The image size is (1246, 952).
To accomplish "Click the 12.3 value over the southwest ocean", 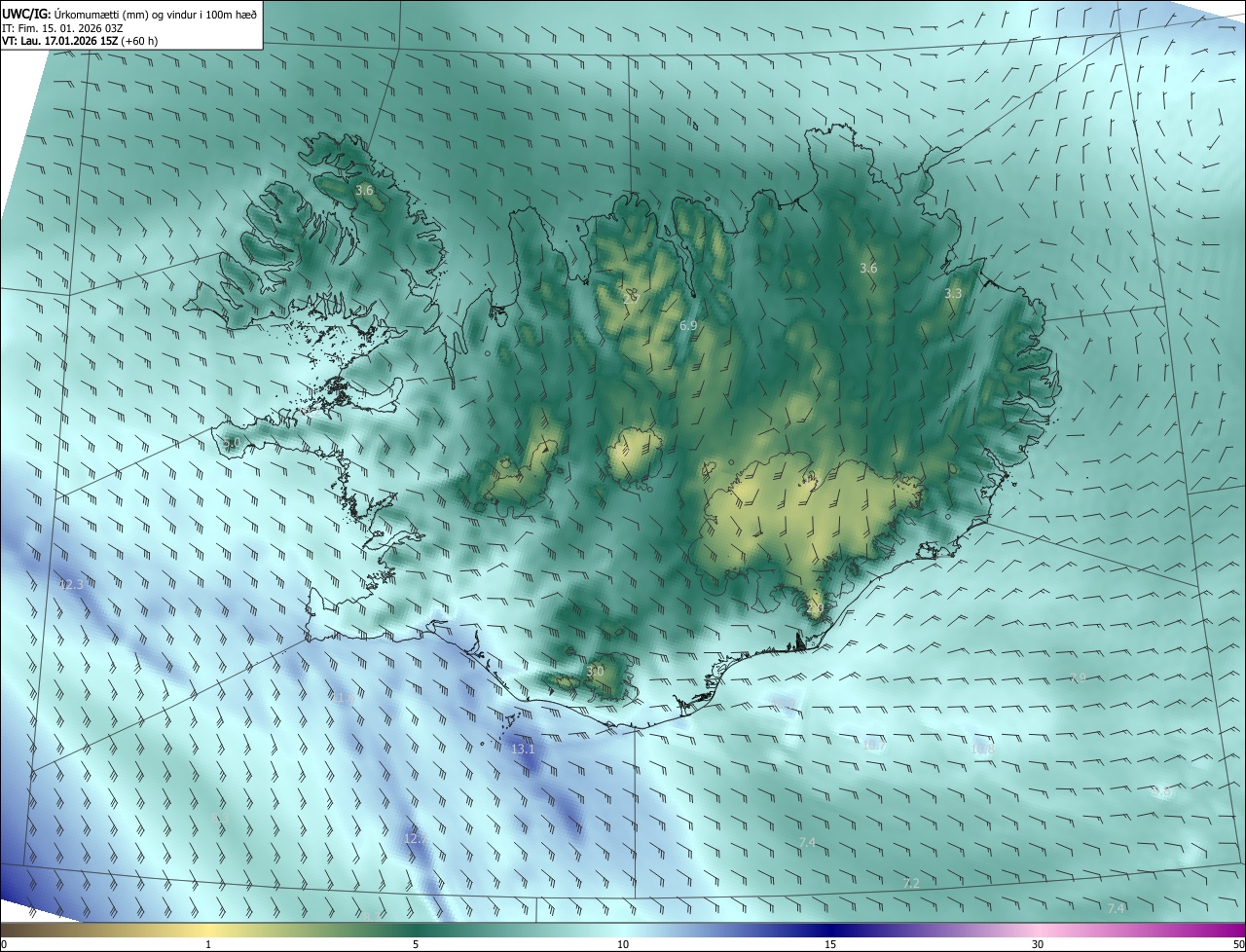I will click(x=71, y=584).
